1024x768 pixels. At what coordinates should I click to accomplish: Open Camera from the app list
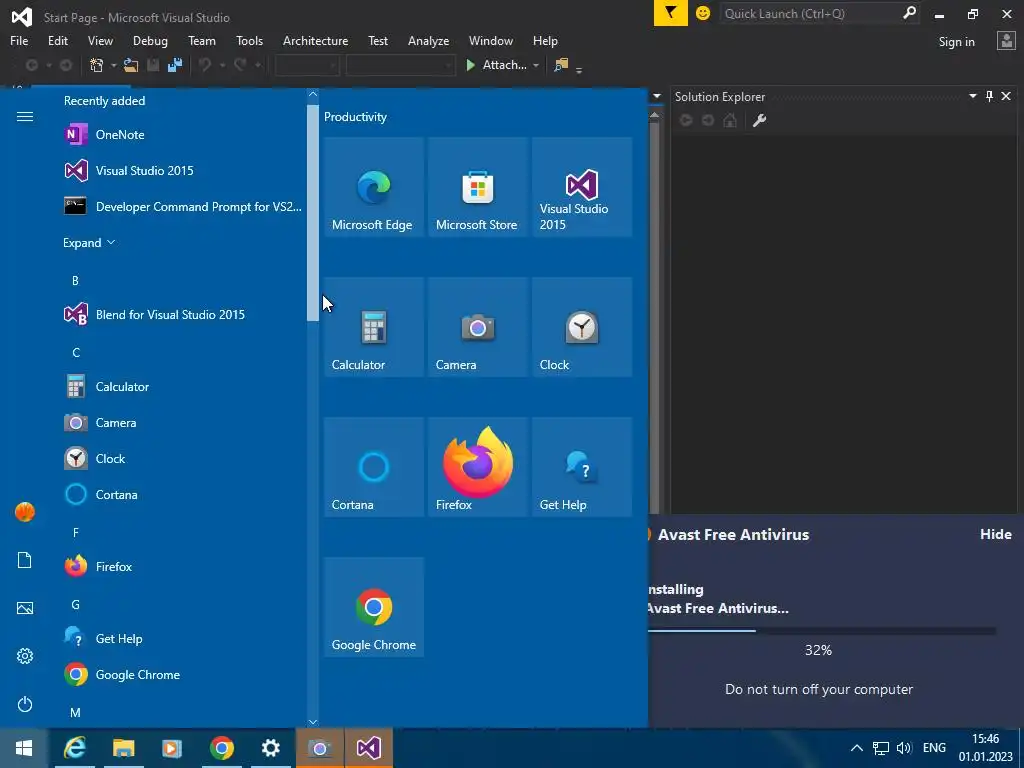(x=183, y=423)
